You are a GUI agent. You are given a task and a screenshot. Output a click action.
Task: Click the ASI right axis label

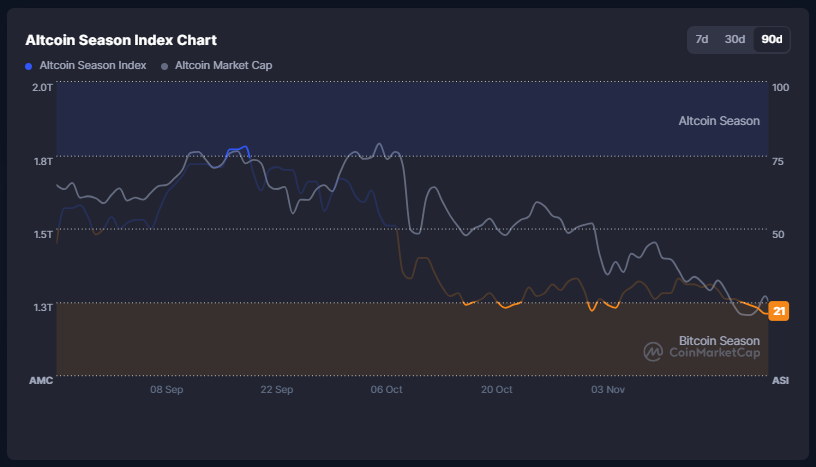[x=780, y=380]
